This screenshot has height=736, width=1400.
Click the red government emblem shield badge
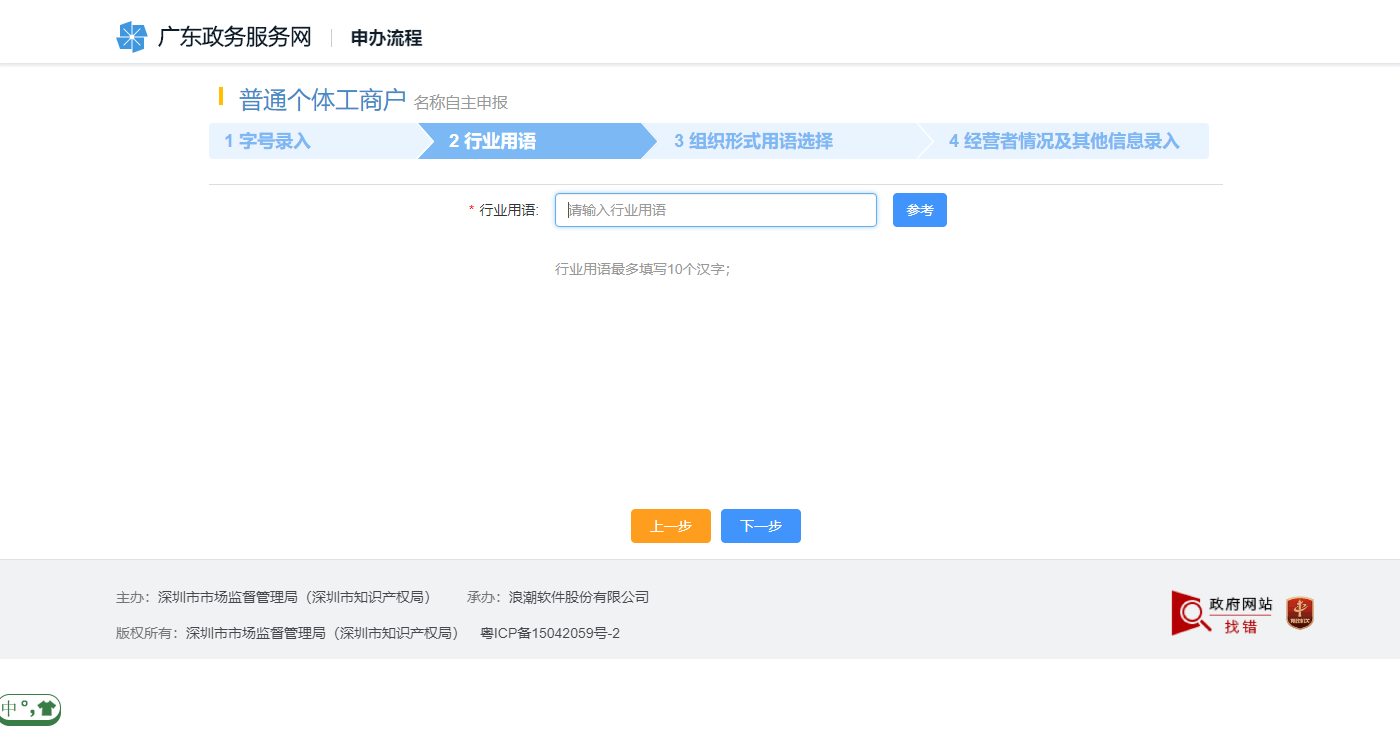point(1301,613)
